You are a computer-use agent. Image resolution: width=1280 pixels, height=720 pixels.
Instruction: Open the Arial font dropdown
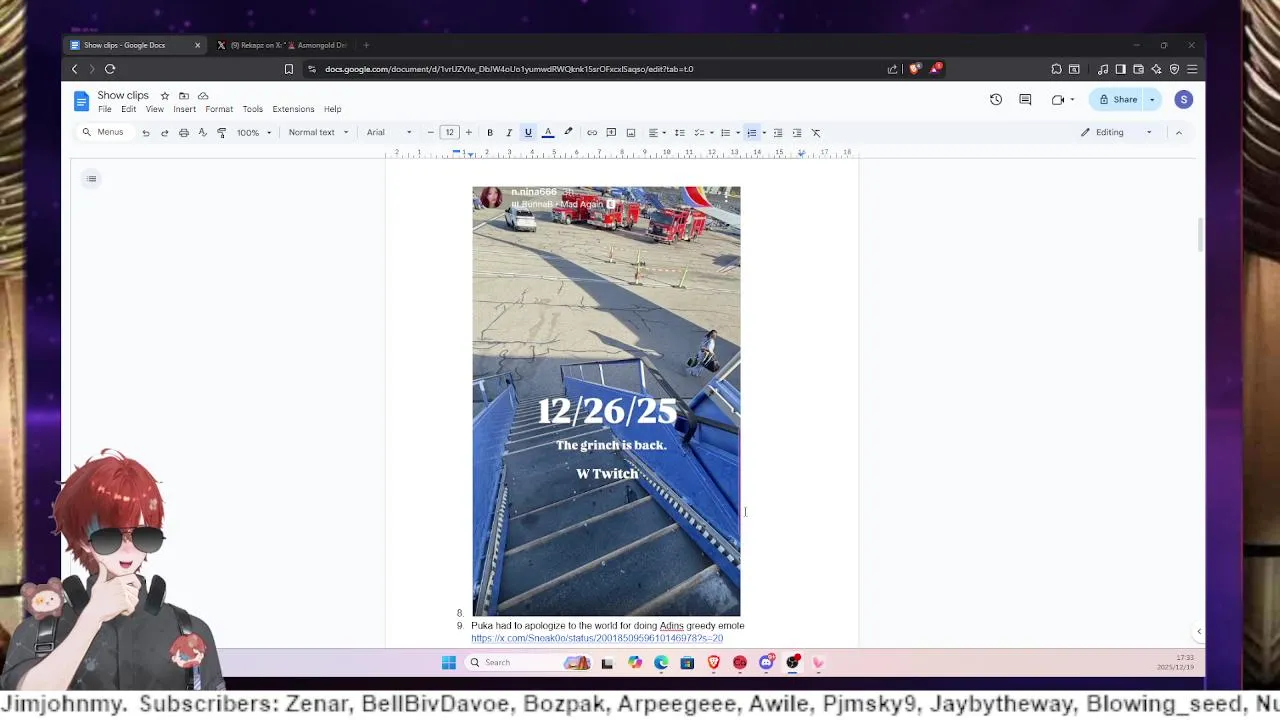pos(389,133)
